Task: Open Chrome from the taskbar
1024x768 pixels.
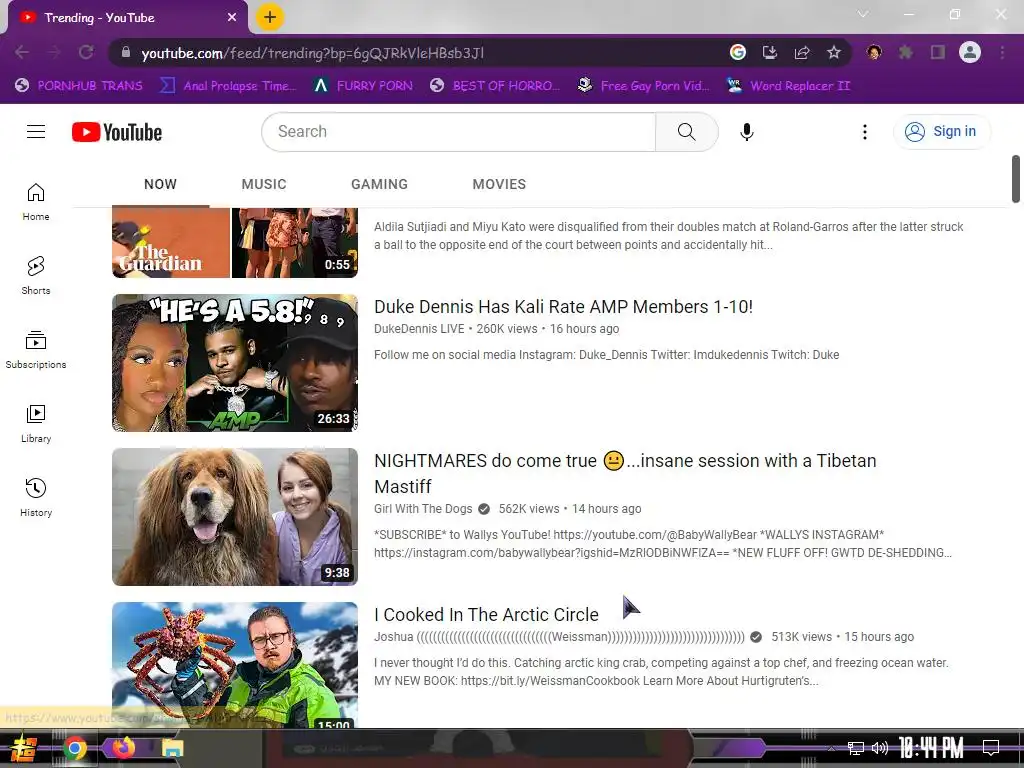Action: click(75, 748)
